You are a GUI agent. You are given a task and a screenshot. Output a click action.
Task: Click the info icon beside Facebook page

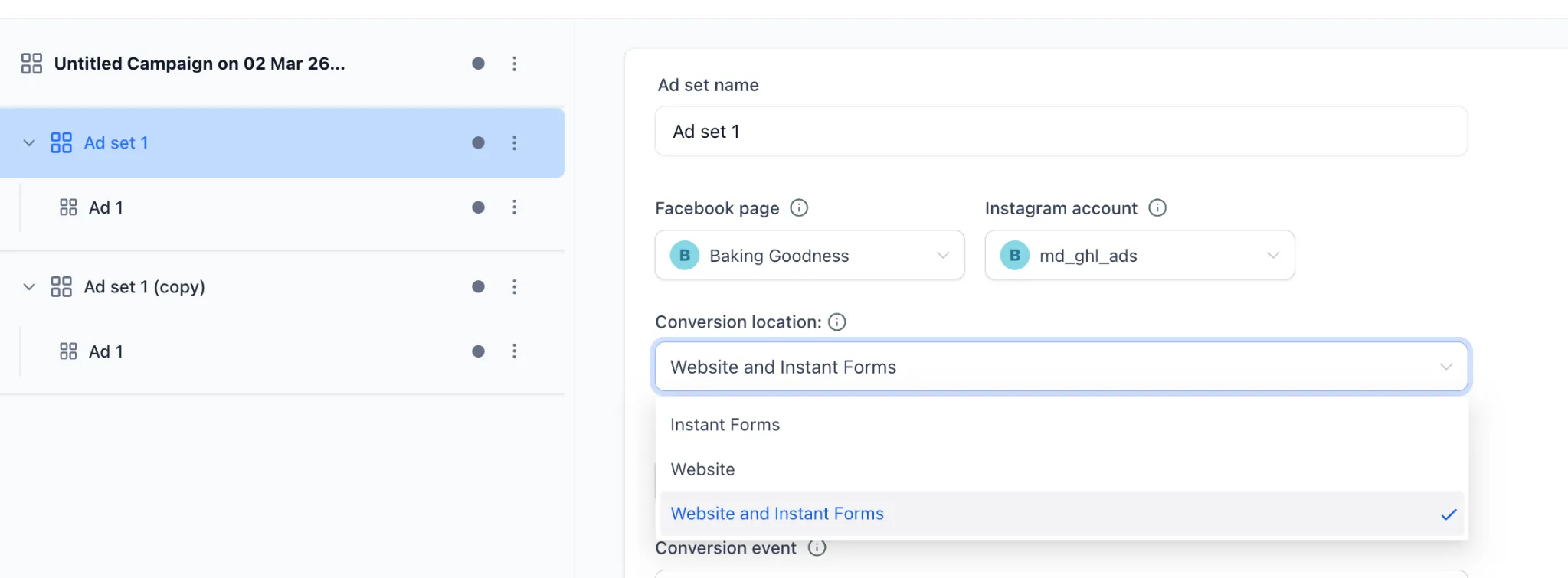[799, 207]
